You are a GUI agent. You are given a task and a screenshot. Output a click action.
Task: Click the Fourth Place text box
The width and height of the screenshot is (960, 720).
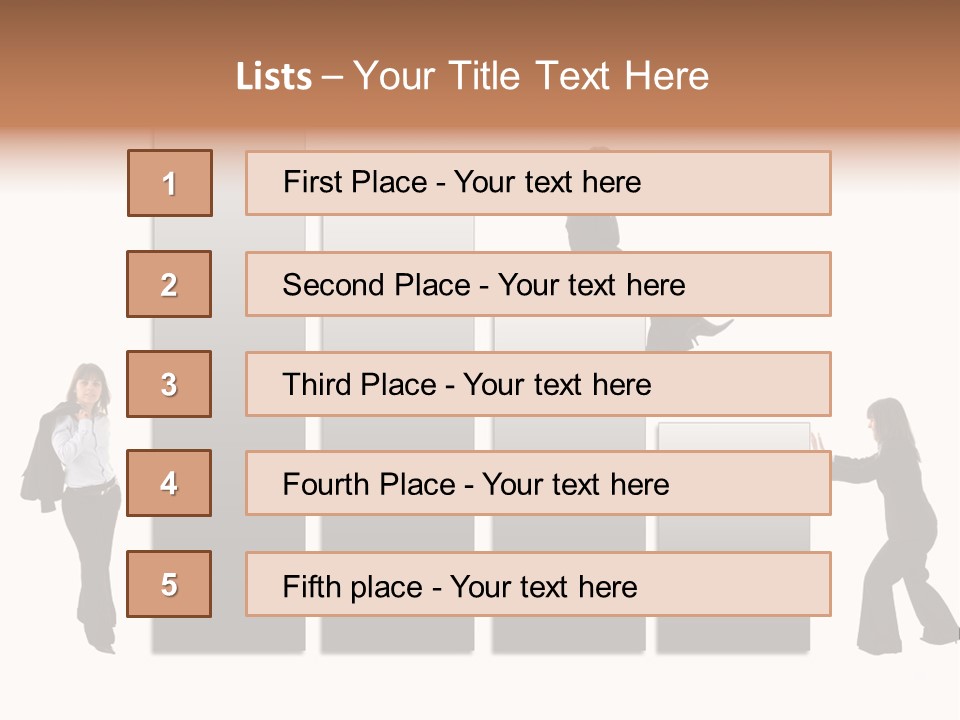[x=538, y=484]
